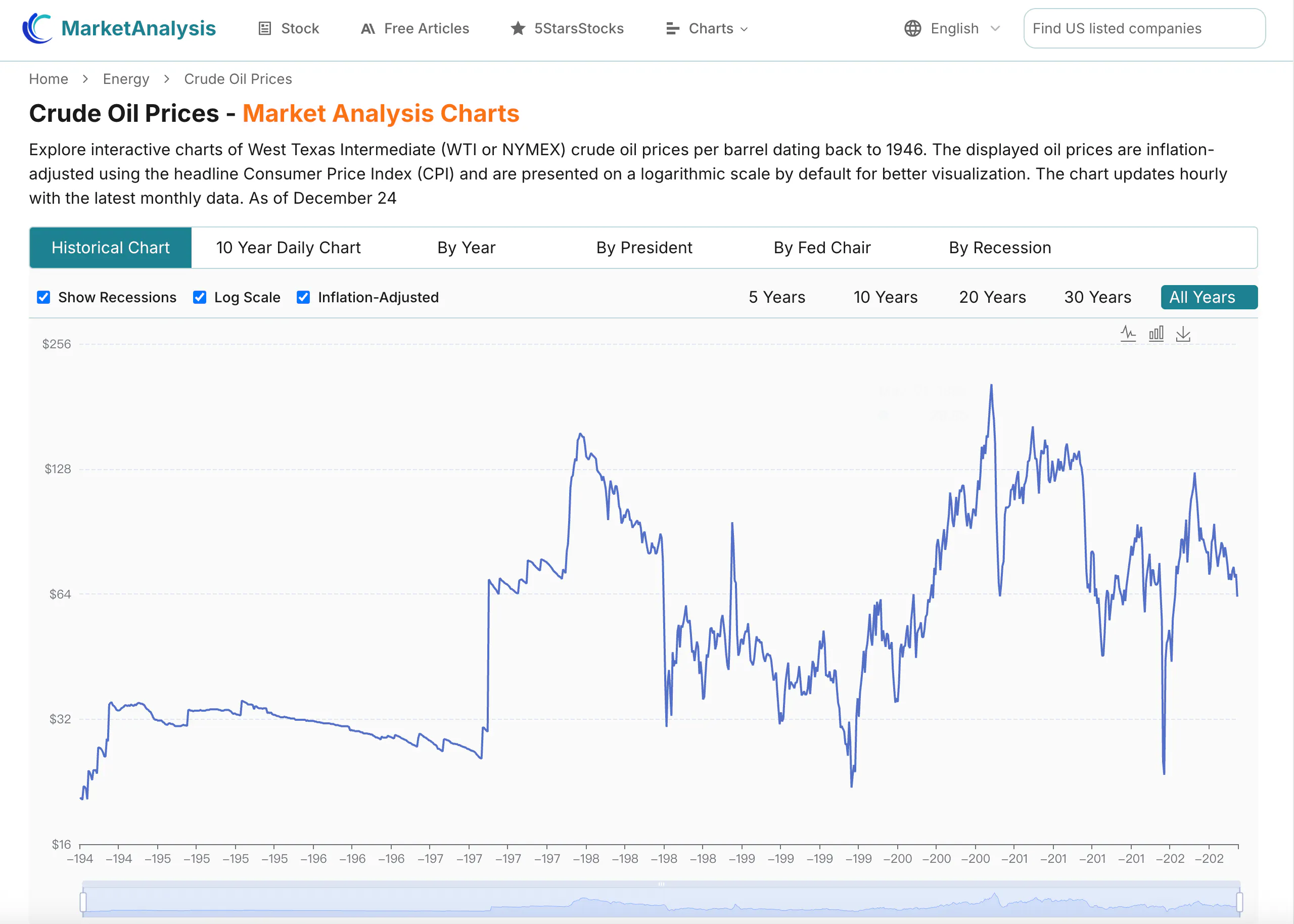The width and height of the screenshot is (1294, 924).
Task: Switch to 10 Year Daily Chart tab
Action: (x=289, y=248)
